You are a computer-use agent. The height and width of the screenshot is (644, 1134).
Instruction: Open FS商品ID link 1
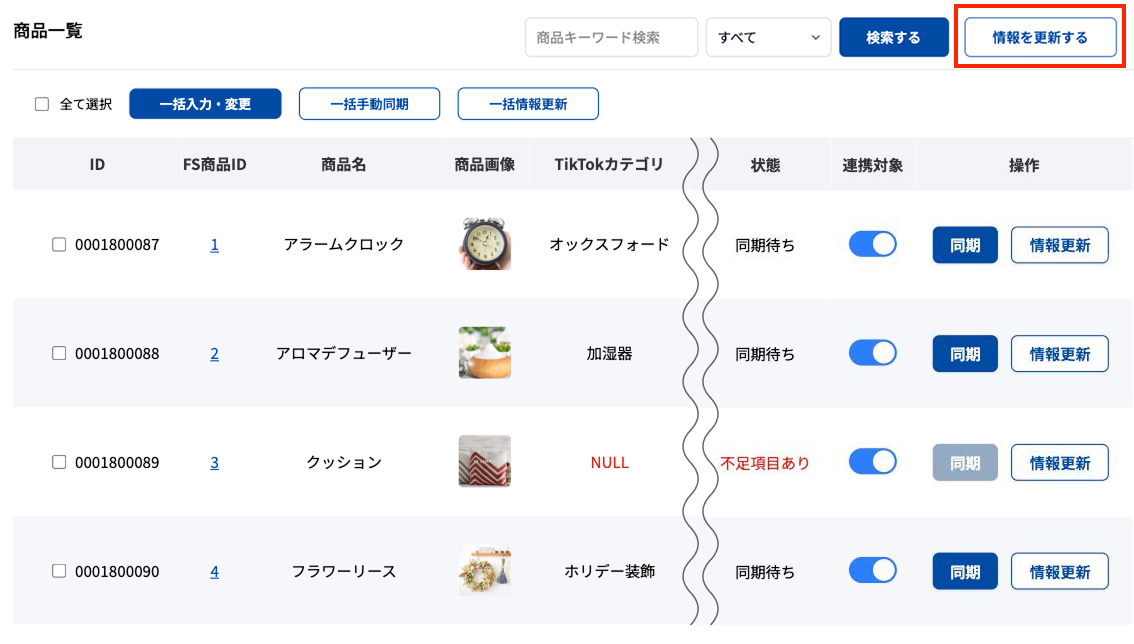coord(214,244)
